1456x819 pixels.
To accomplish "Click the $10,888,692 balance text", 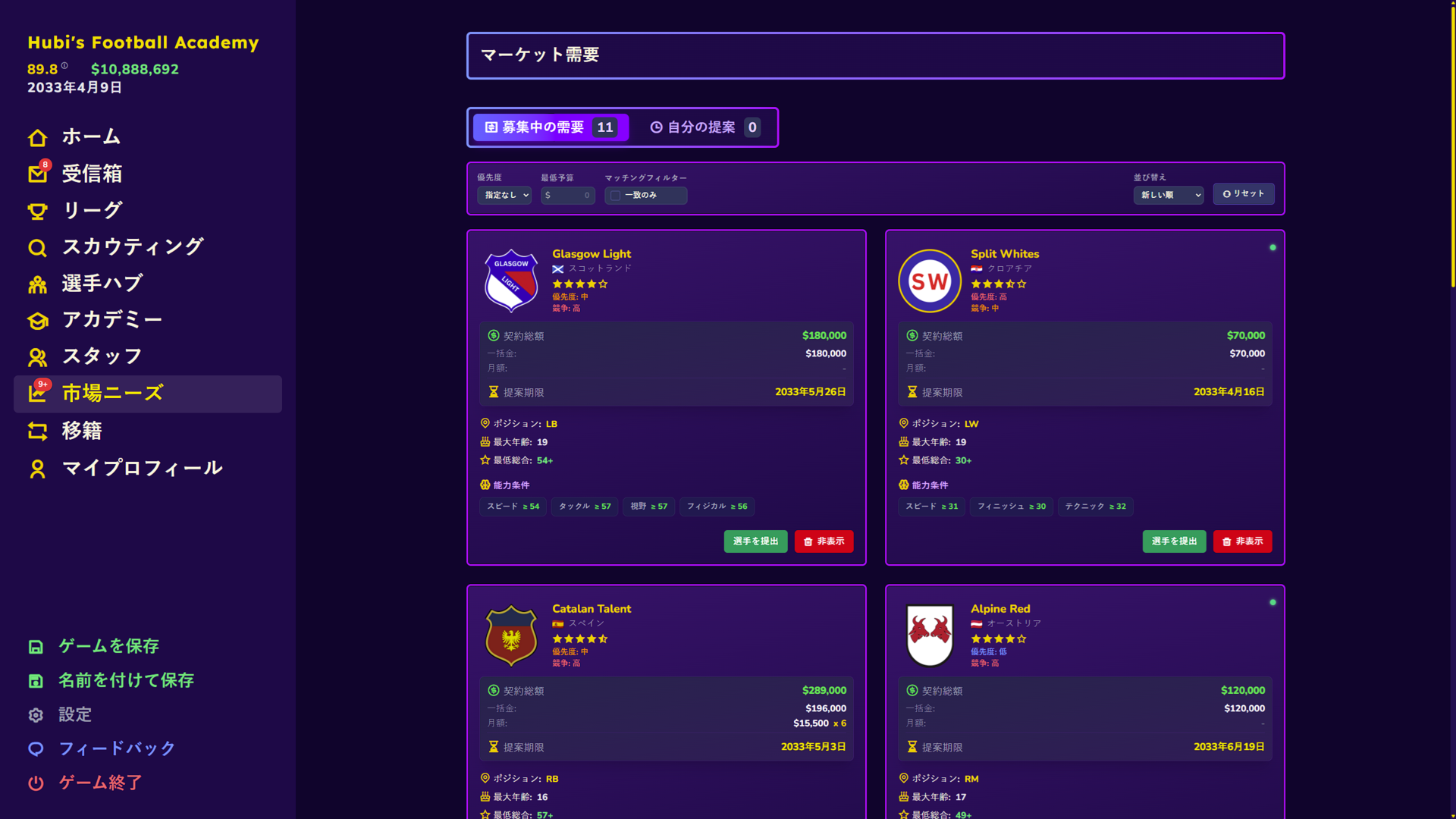I will pyautogui.click(x=135, y=69).
